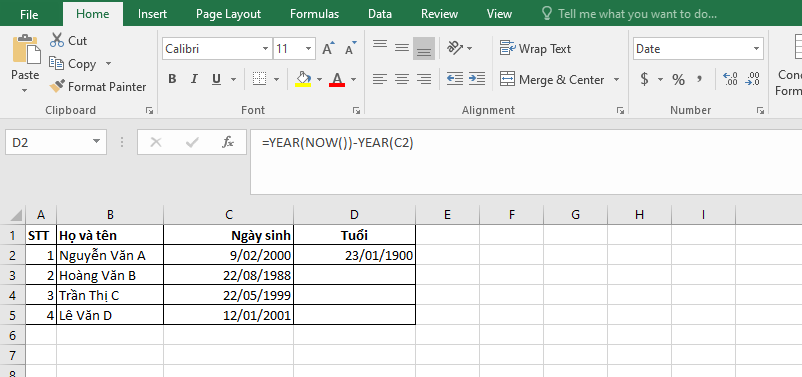
Task: Decrease font size with smaller A icon
Action: (x=351, y=49)
